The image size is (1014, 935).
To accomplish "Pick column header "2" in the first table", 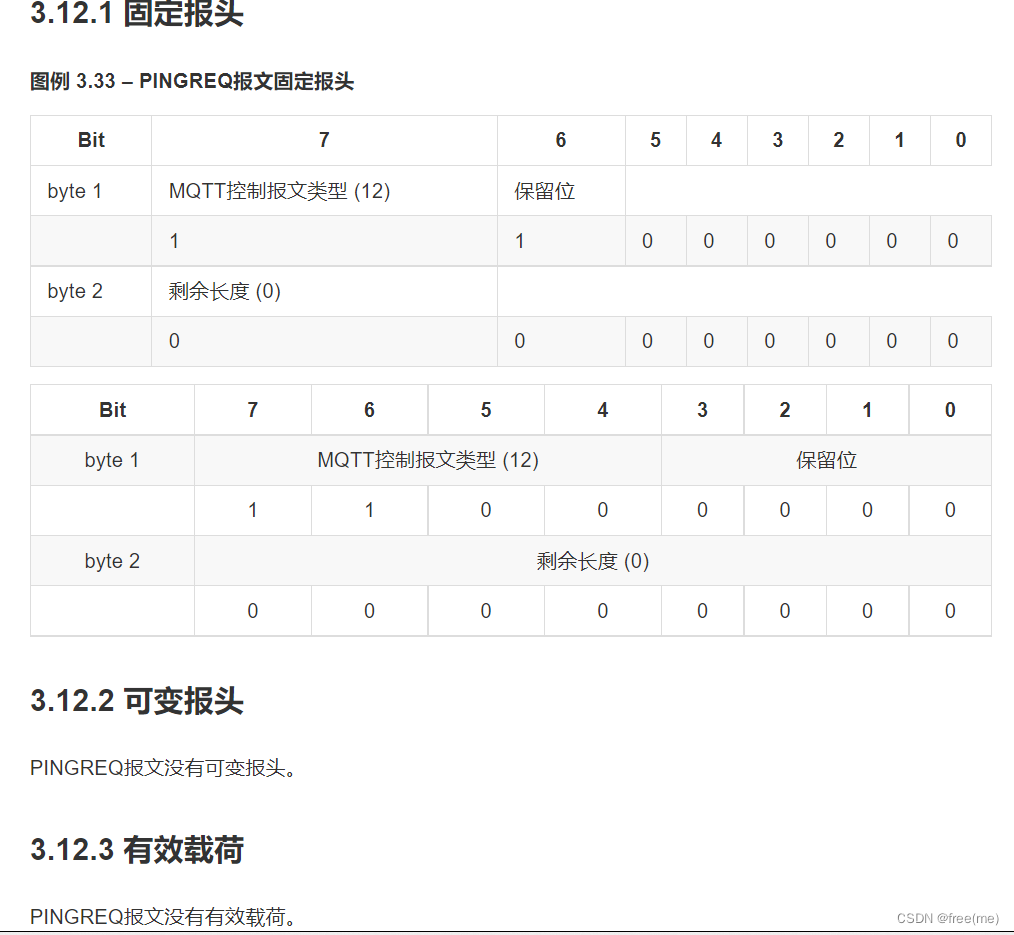I will [x=839, y=140].
